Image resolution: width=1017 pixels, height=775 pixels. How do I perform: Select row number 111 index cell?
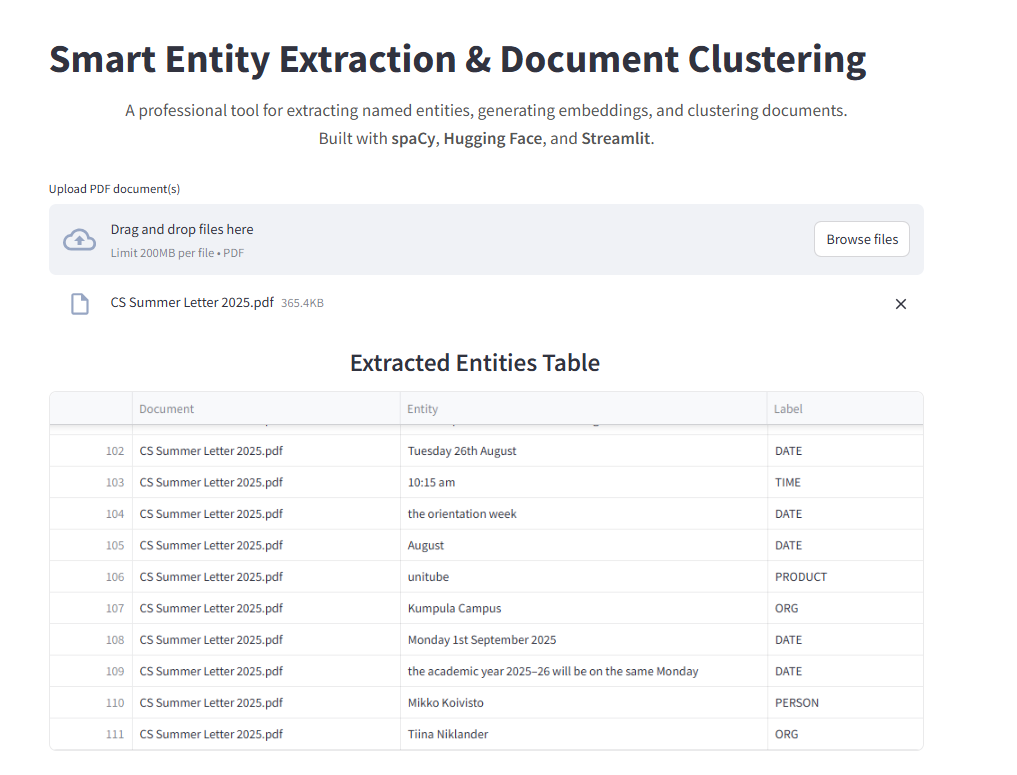(x=91, y=734)
